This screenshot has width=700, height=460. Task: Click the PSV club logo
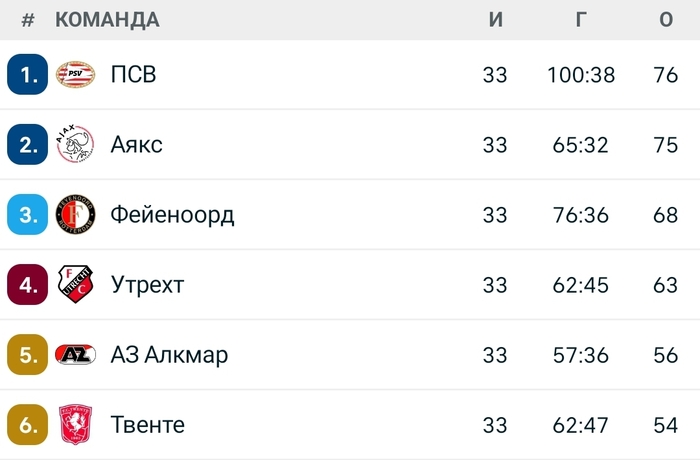coord(75,75)
